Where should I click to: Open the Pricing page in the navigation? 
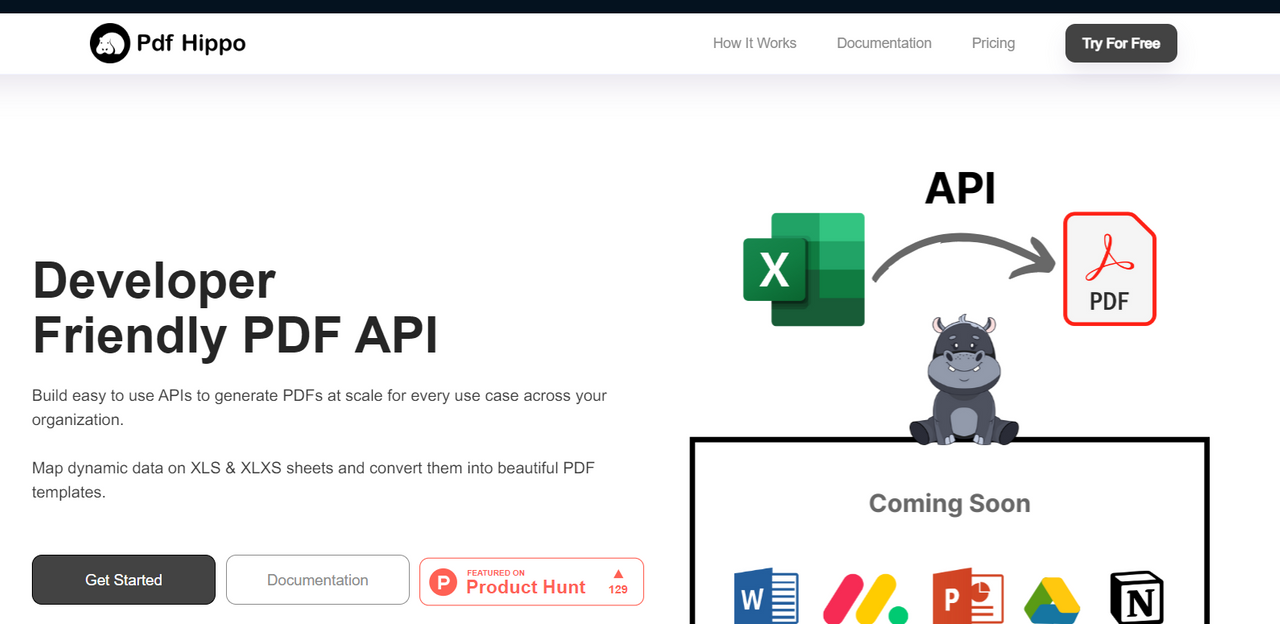993,43
